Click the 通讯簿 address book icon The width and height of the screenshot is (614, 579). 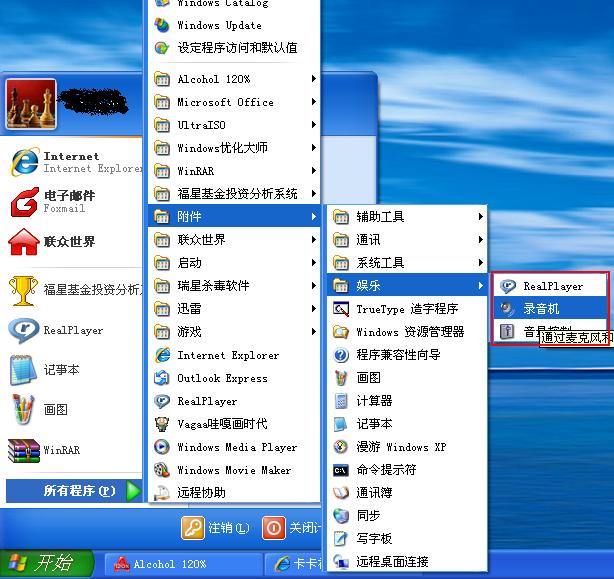[341, 493]
